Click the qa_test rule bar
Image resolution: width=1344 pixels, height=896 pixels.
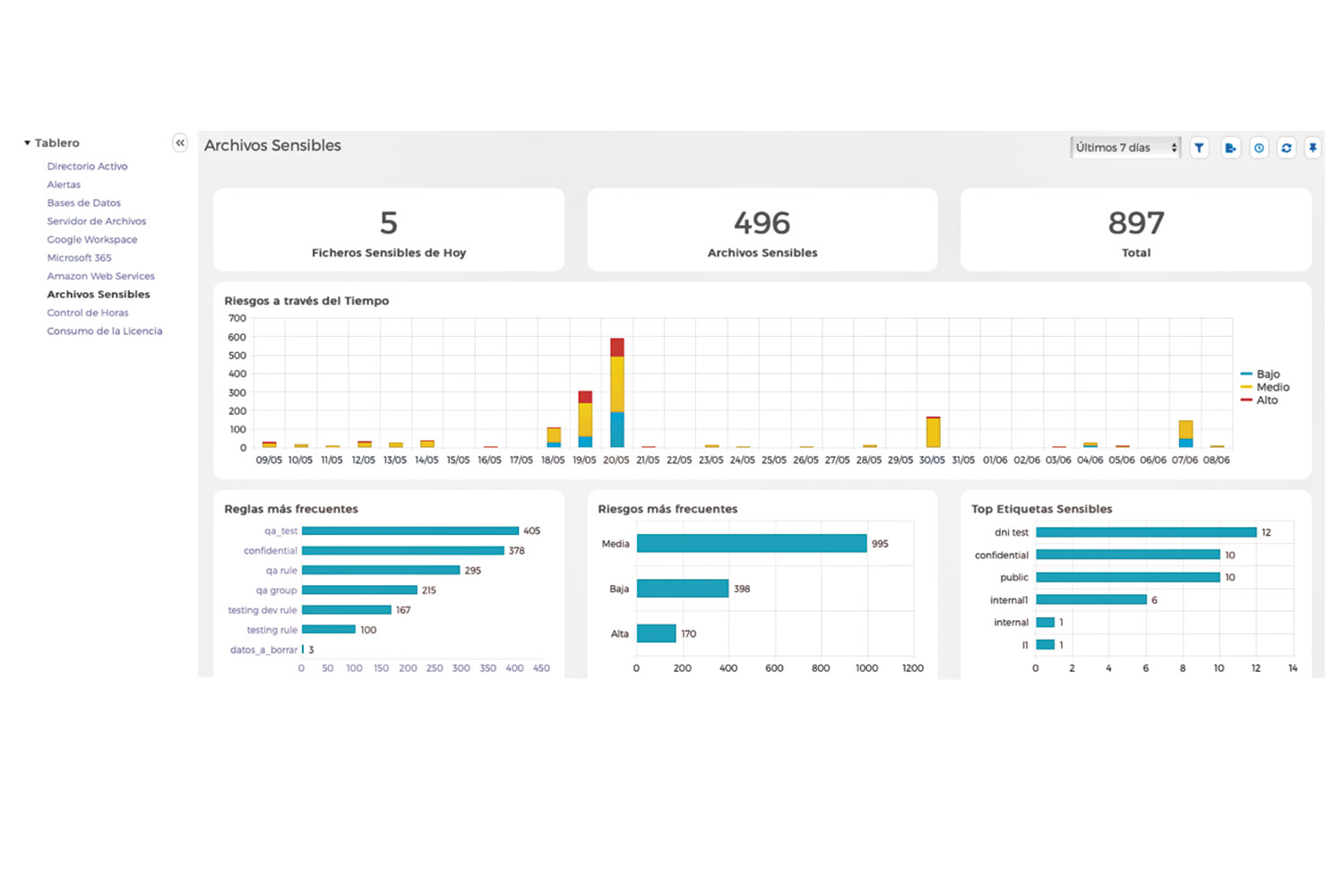point(410,530)
